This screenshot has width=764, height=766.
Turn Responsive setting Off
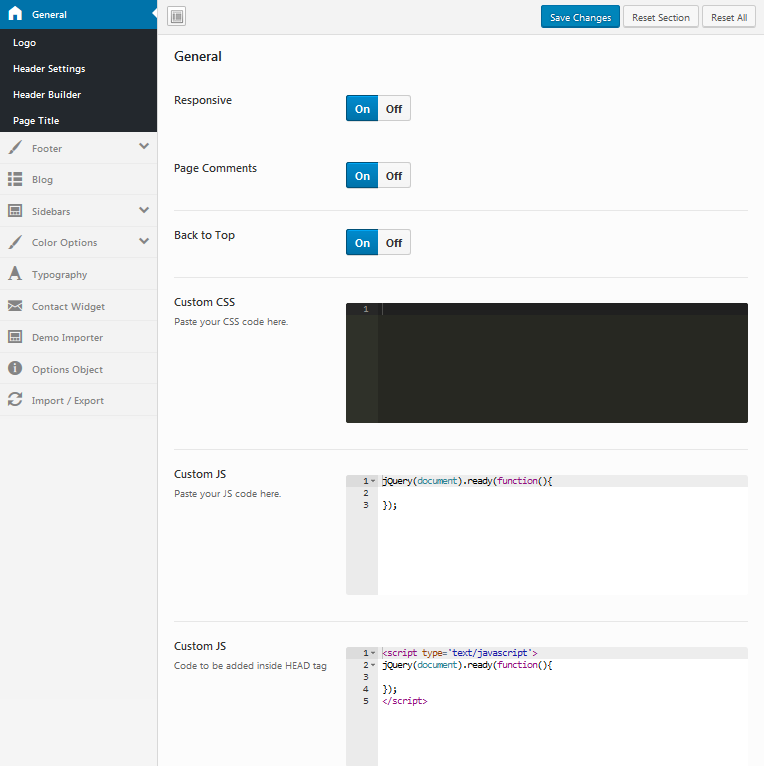click(394, 109)
